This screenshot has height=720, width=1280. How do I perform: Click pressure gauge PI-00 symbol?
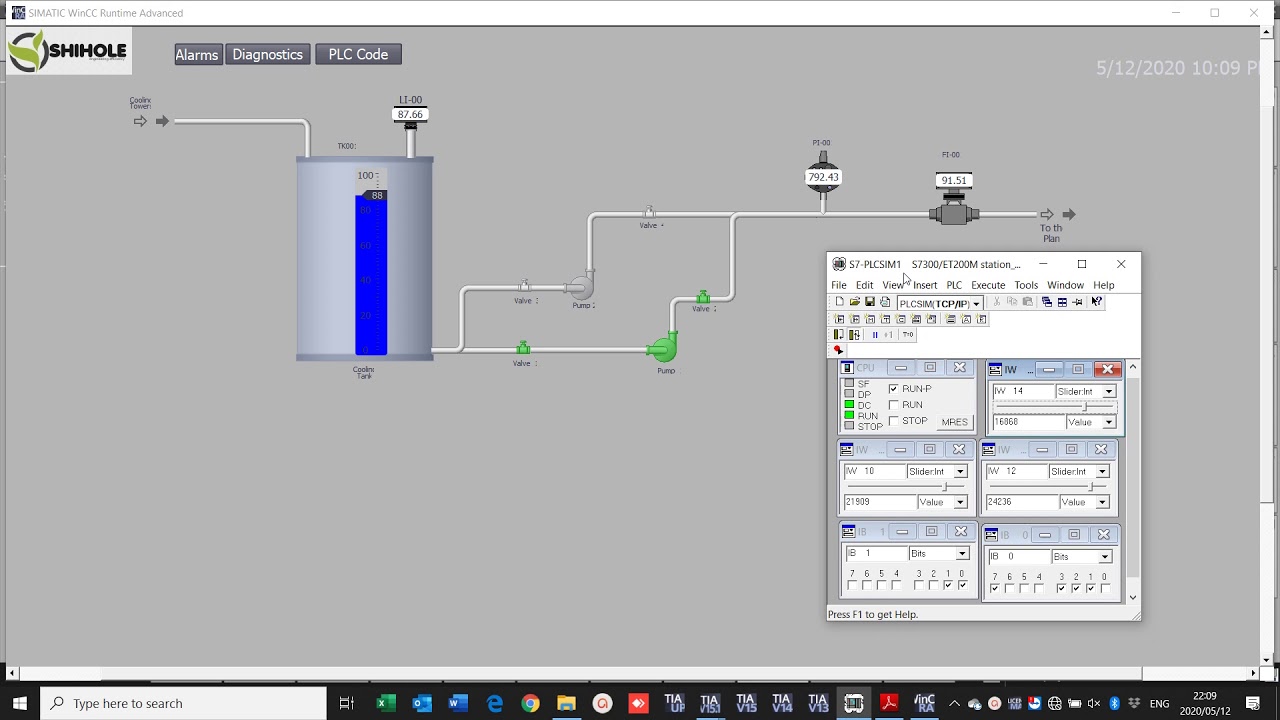(x=823, y=176)
